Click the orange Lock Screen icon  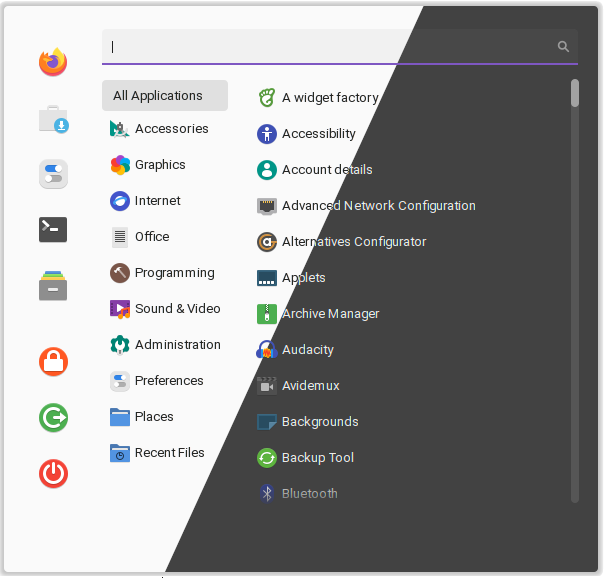point(53,362)
